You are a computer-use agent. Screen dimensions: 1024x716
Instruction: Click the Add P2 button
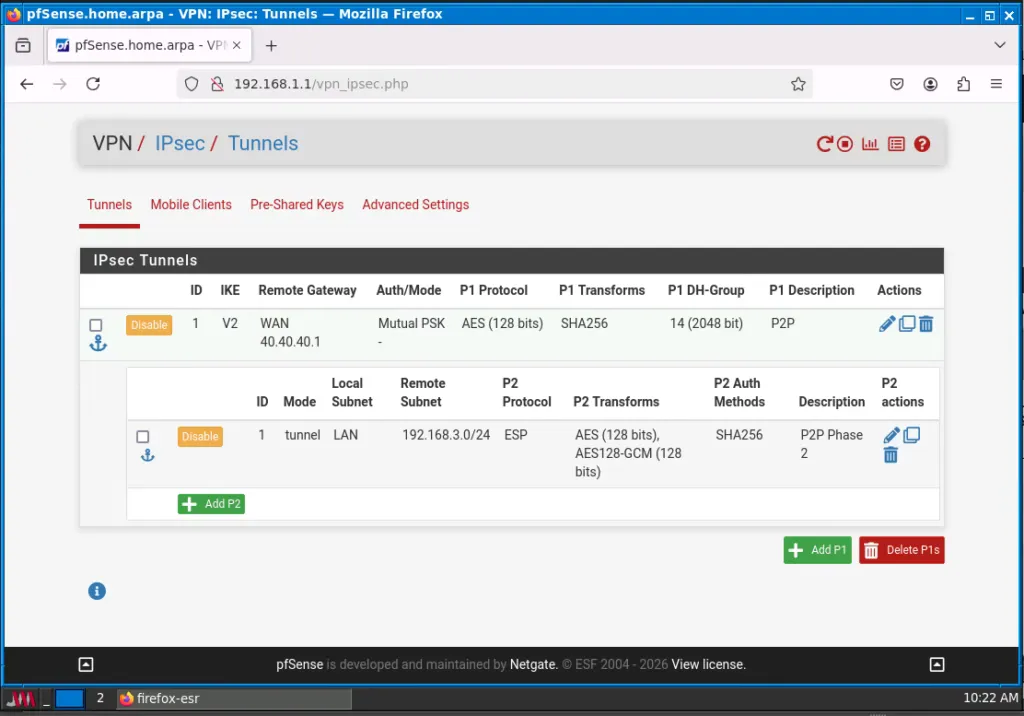pos(211,504)
